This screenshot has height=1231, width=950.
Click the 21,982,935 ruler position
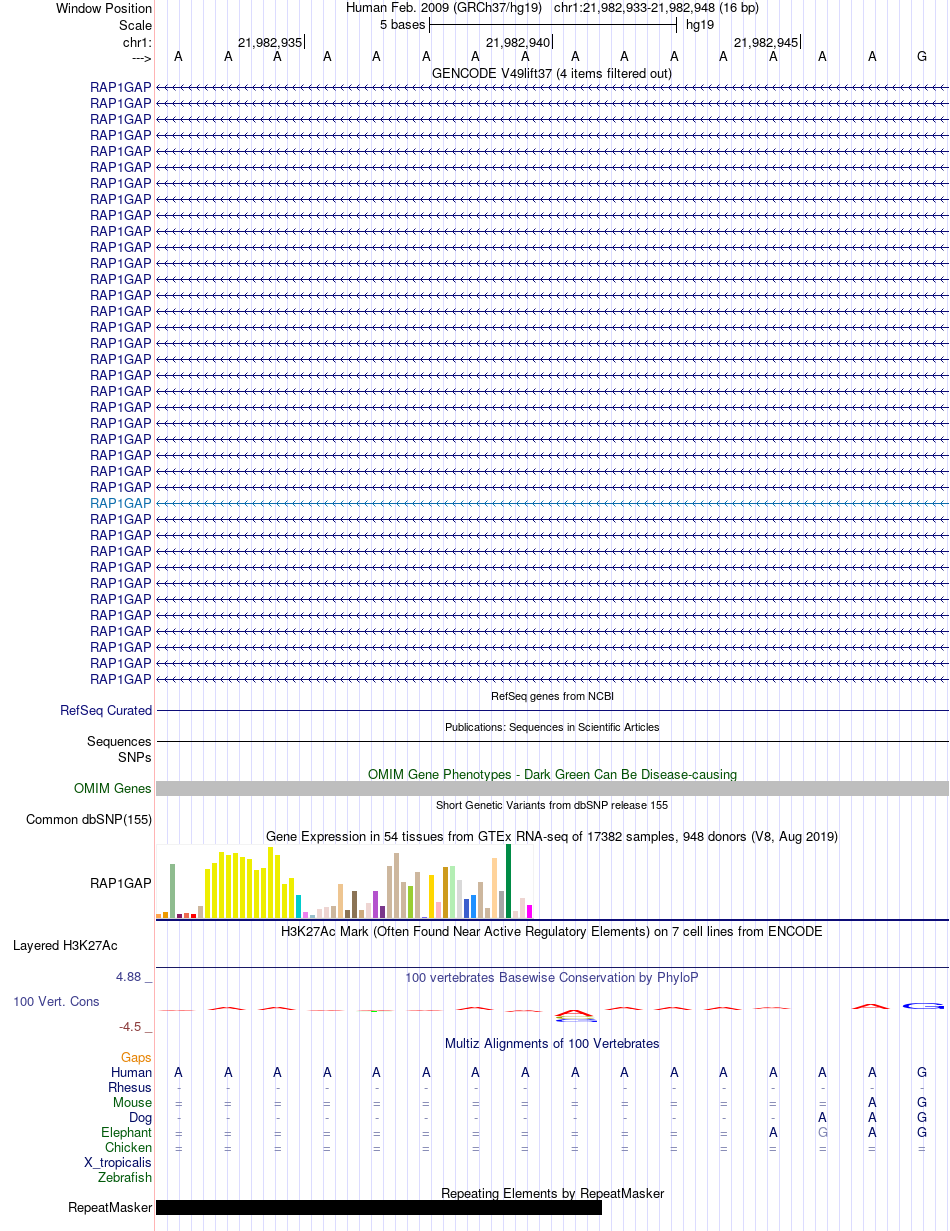pyautogui.click(x=269, y=42)
